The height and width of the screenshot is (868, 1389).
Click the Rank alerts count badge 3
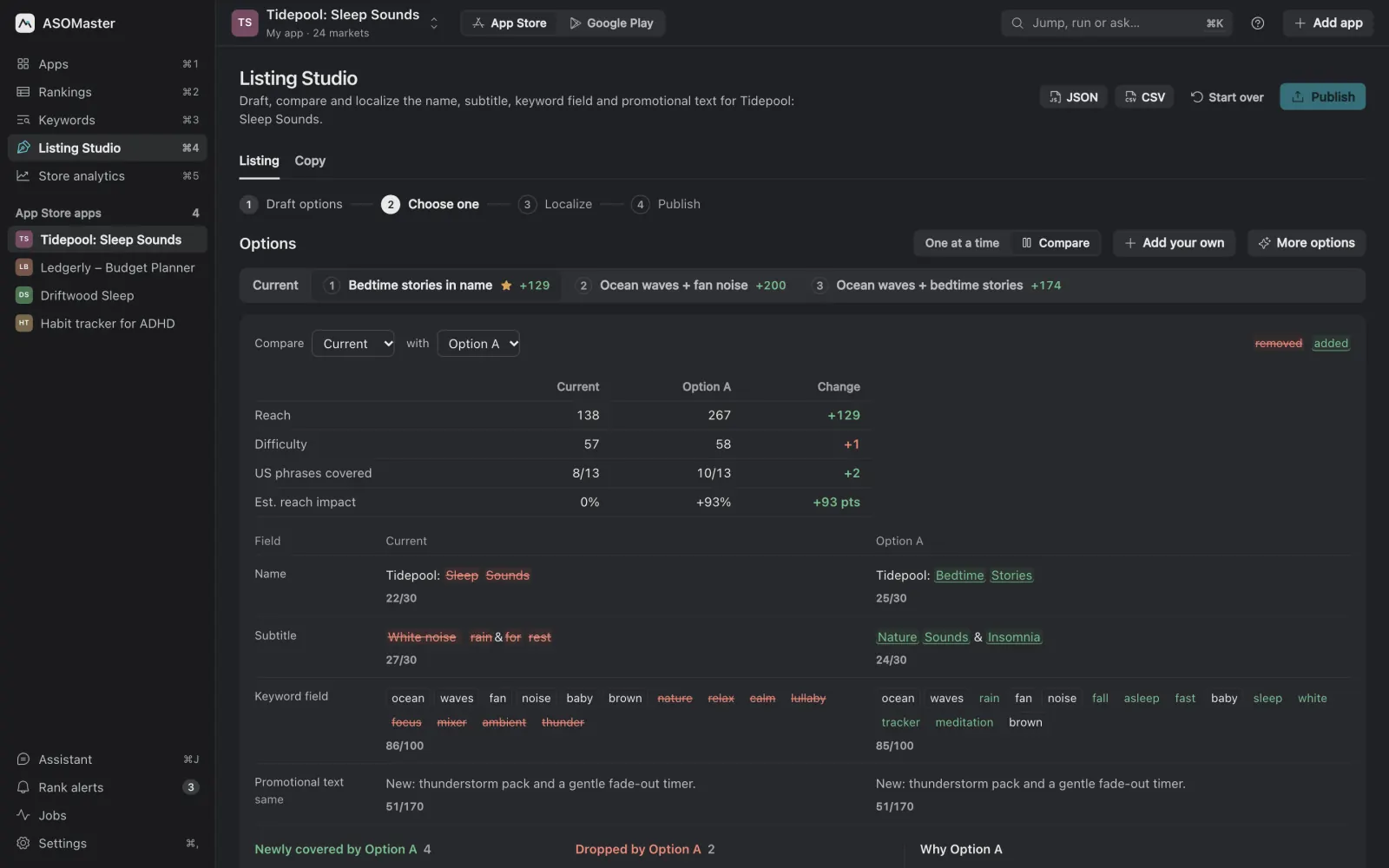click(x=190, y=787)
